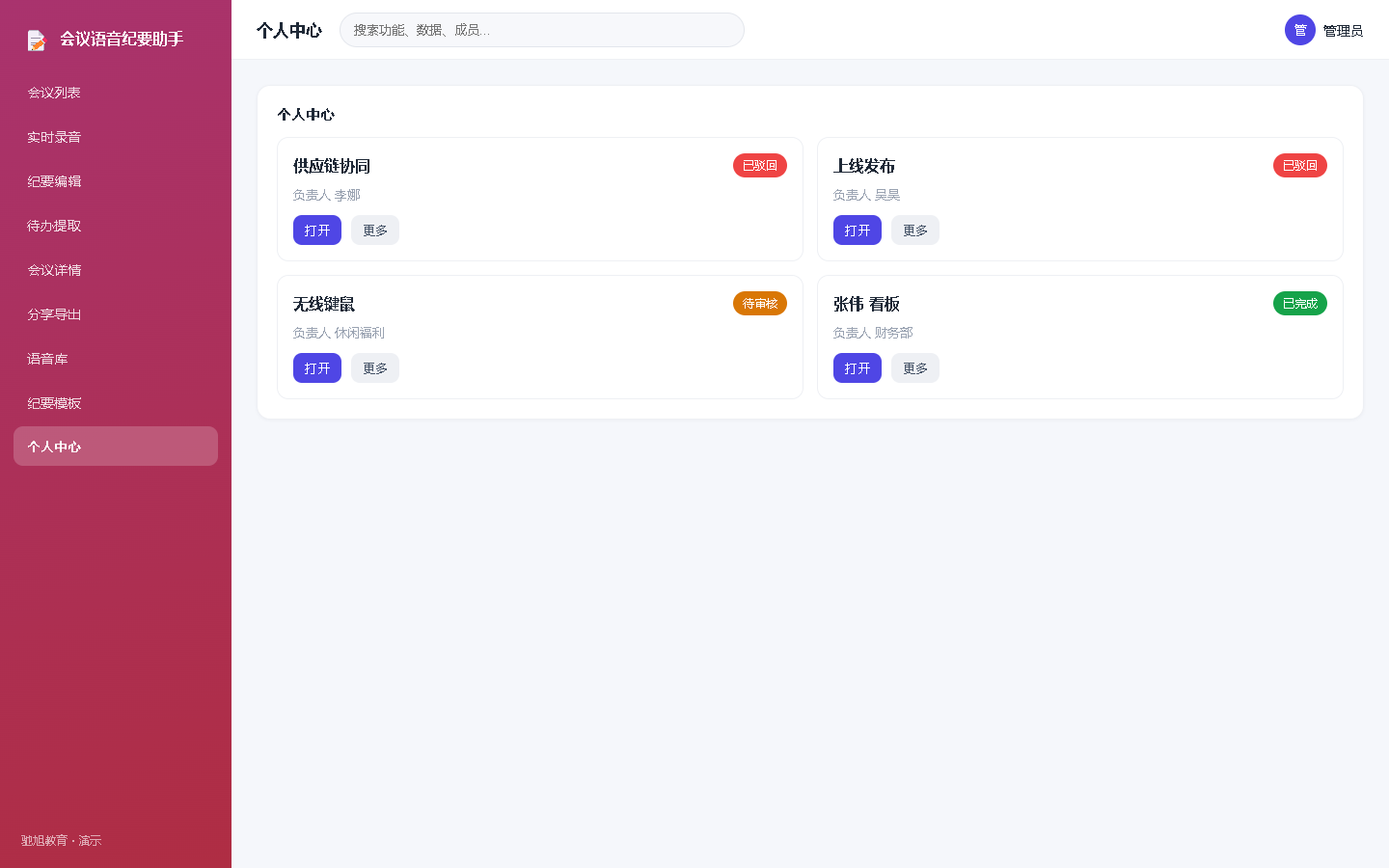
Task: Click the app logo icon in sidebar
Action: [37, 40]
